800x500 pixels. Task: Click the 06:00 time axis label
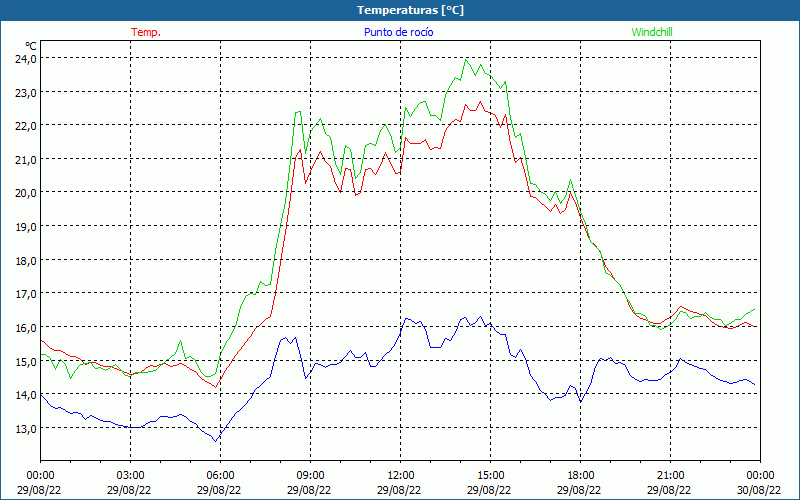220,476
